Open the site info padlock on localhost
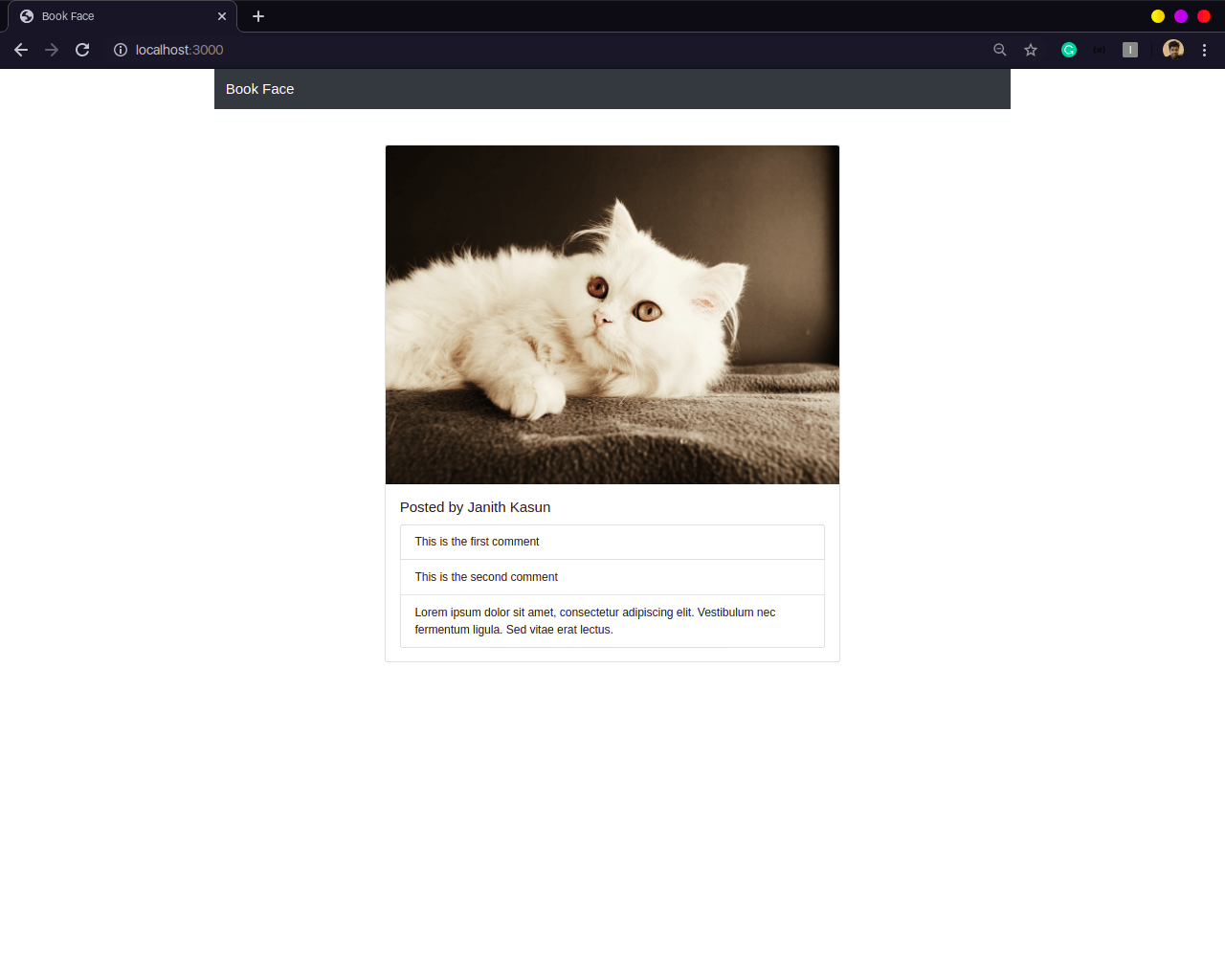 (x=119, y=50)
